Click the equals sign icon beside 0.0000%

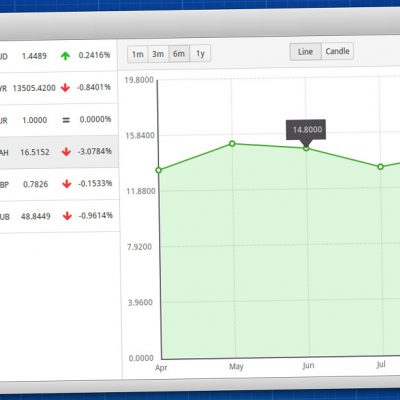point(66,120)
